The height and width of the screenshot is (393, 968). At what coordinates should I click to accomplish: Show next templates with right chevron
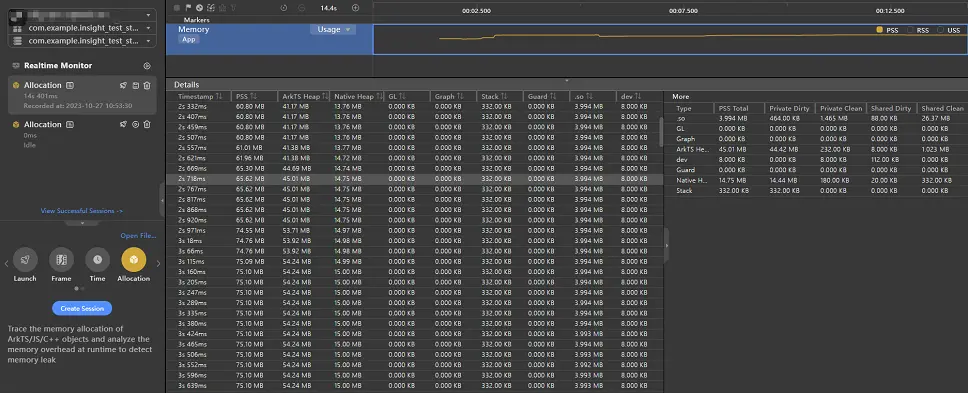[x=158, y=263]
